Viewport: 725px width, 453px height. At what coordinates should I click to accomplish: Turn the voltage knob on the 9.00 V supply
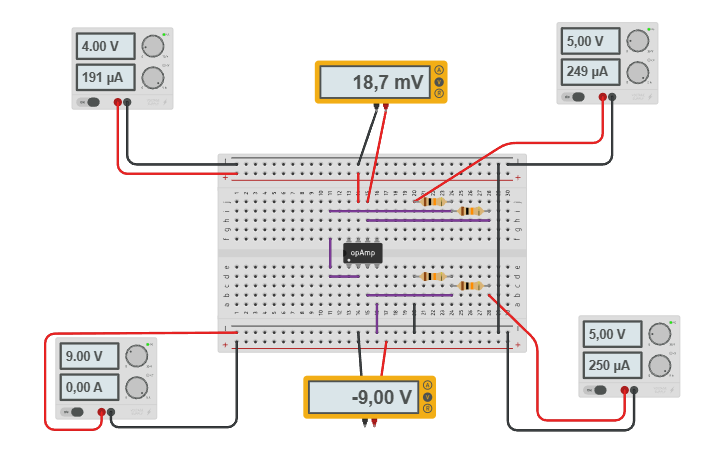tap(136, 356)
